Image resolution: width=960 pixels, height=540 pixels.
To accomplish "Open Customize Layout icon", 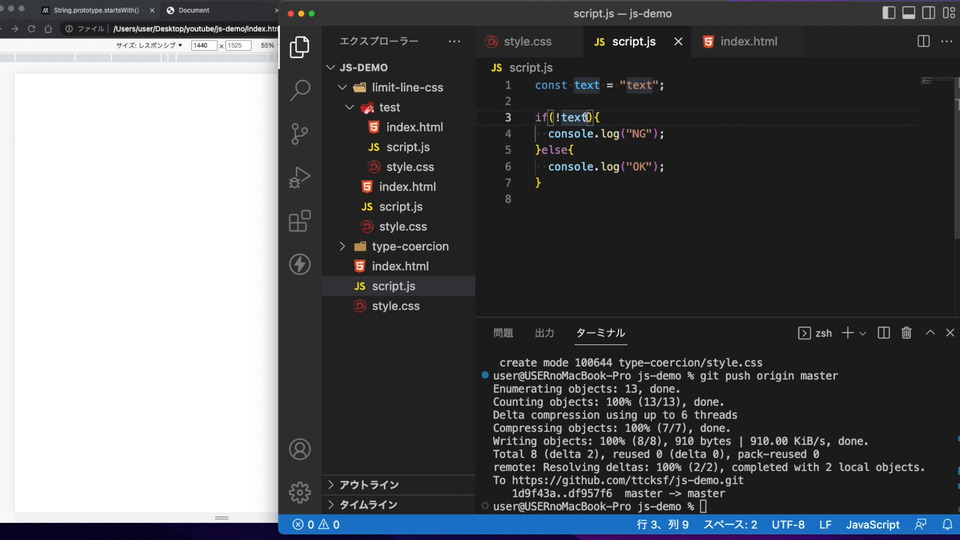I will click(949, 13).
